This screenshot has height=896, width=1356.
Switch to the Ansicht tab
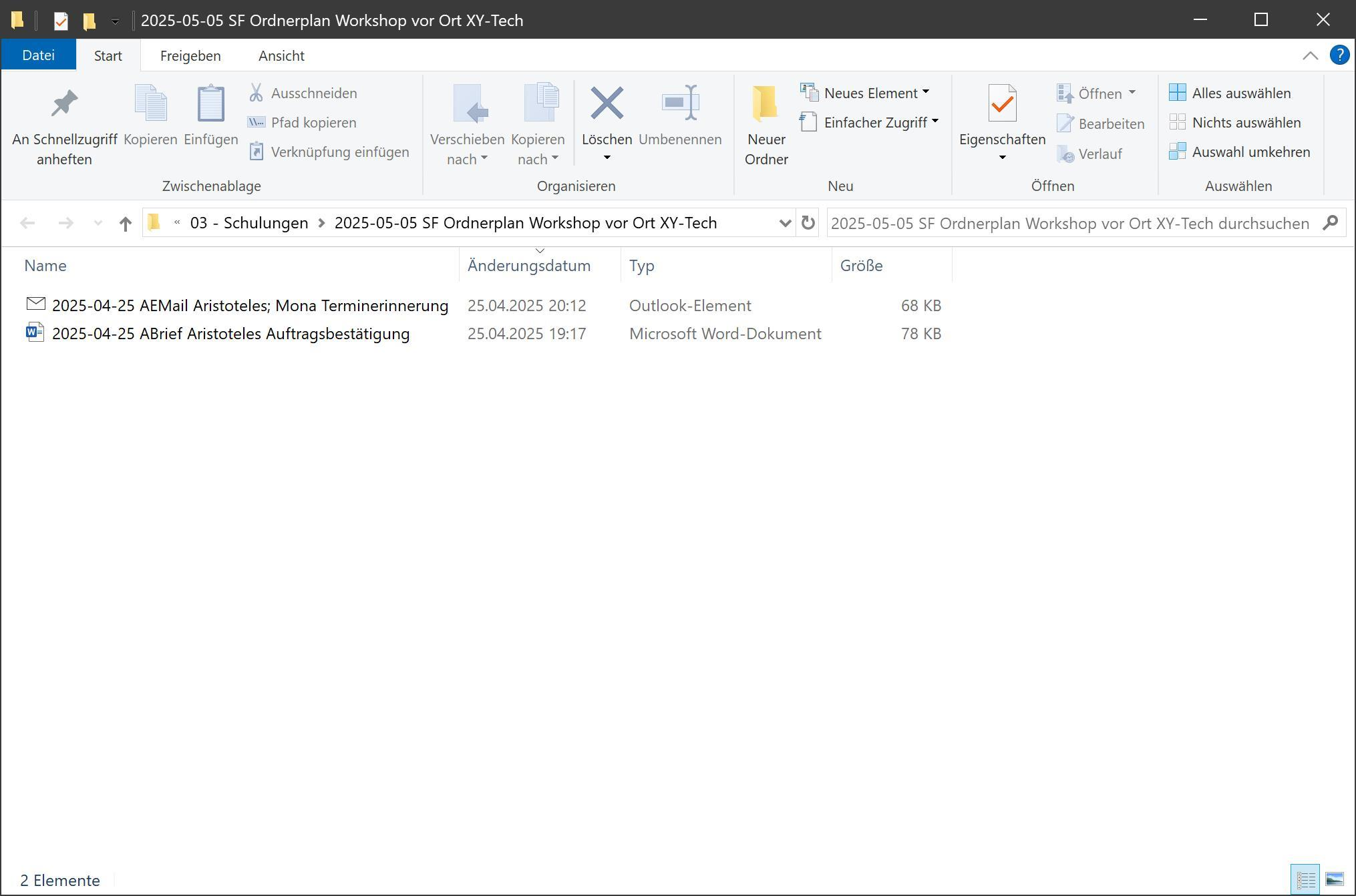tap(281, 55)
